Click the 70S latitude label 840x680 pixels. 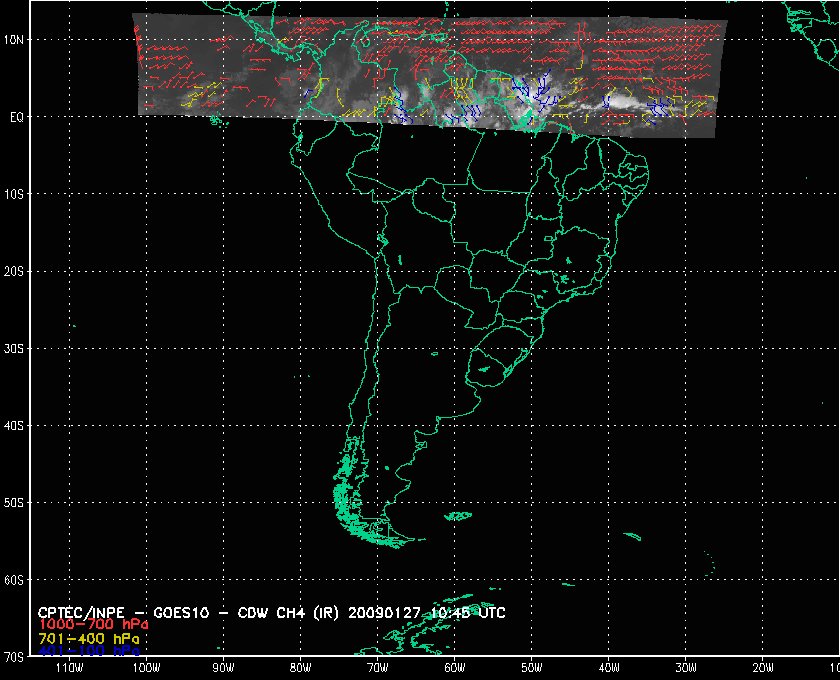pos(14,657)
